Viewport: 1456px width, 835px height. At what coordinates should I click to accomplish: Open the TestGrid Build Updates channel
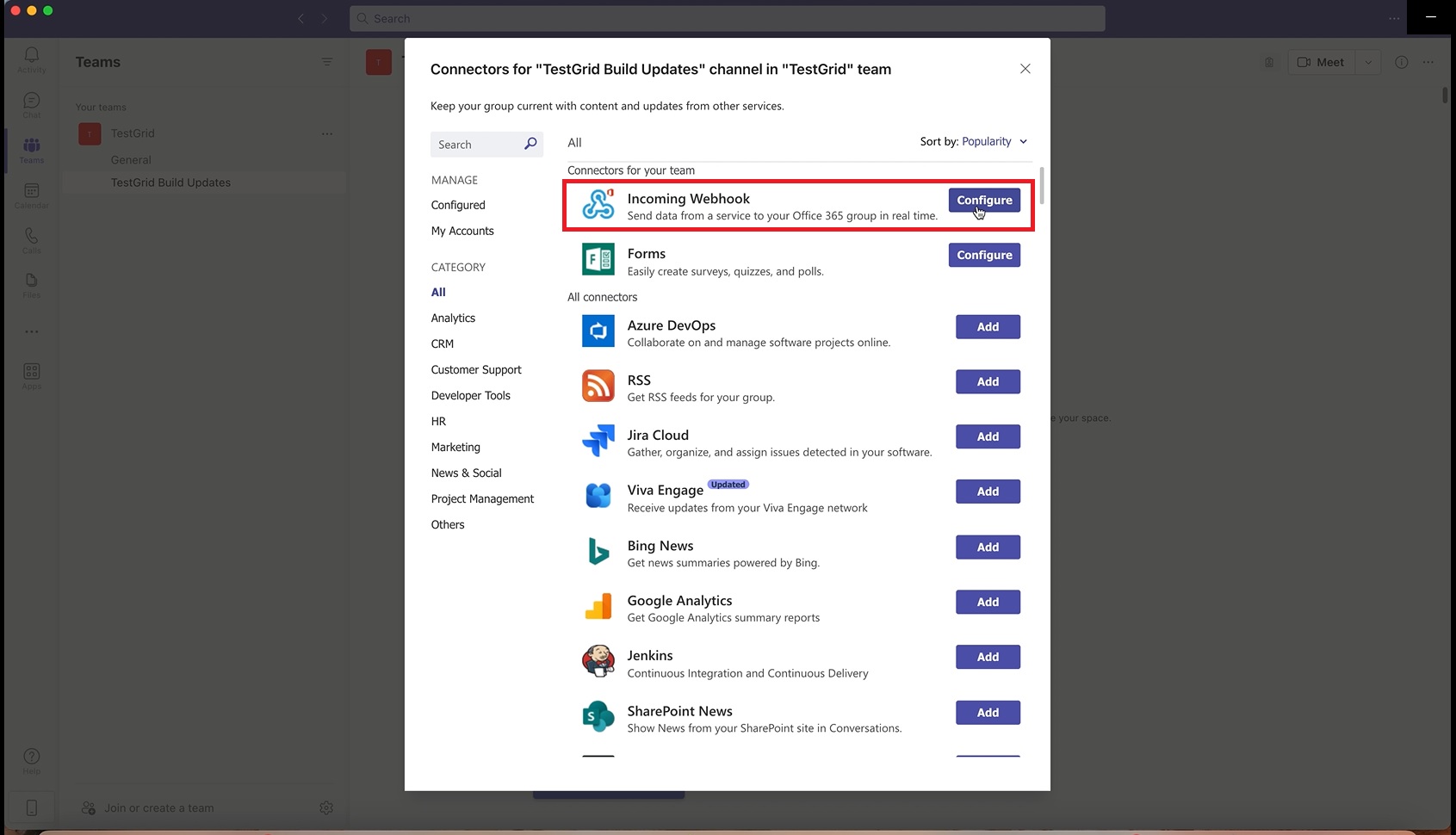click(170, 182)
